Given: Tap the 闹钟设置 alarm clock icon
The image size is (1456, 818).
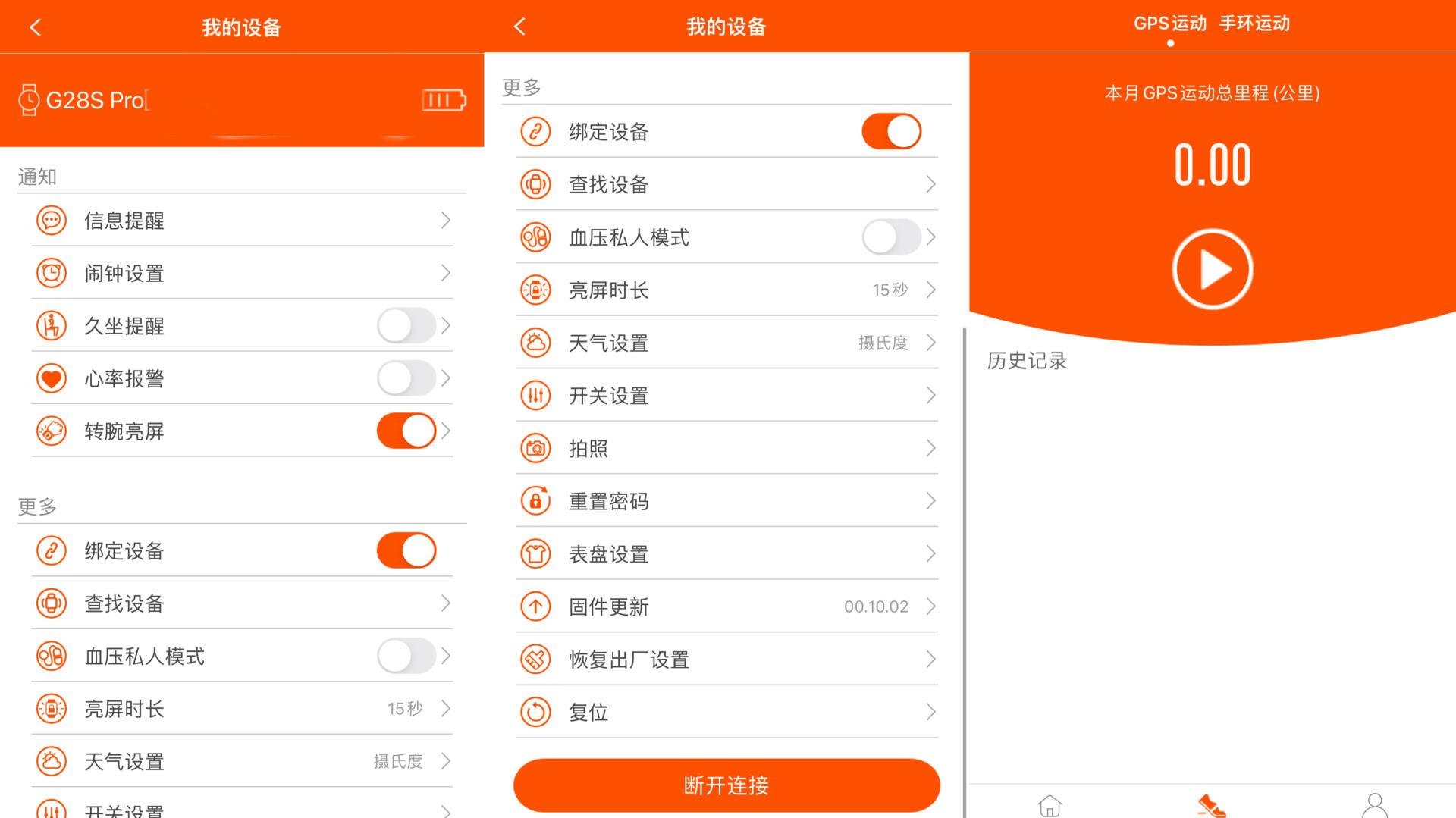Looking at the screenshot, I should pyautogui.click(x=52, y=273).
